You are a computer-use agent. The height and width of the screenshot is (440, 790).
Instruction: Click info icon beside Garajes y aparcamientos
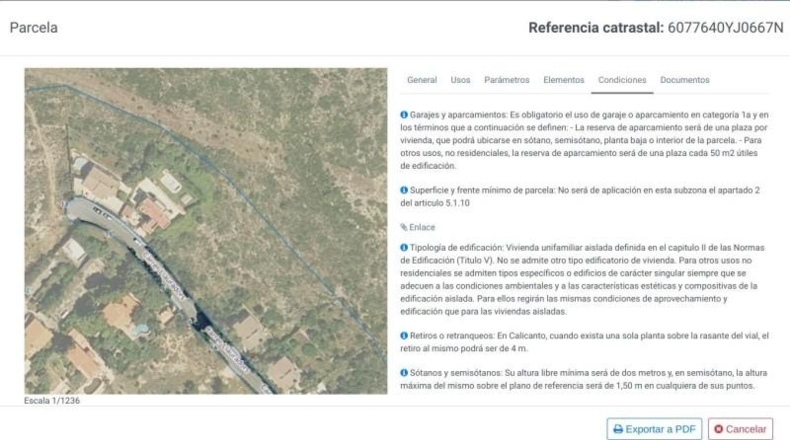click(404, 115)
